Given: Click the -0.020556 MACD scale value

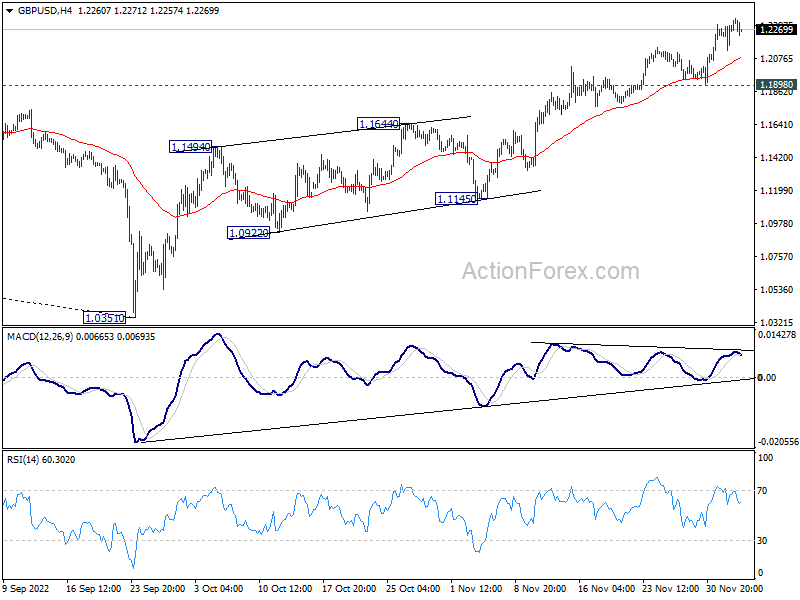Looking at the screenshot, I should tap(777, 442).
